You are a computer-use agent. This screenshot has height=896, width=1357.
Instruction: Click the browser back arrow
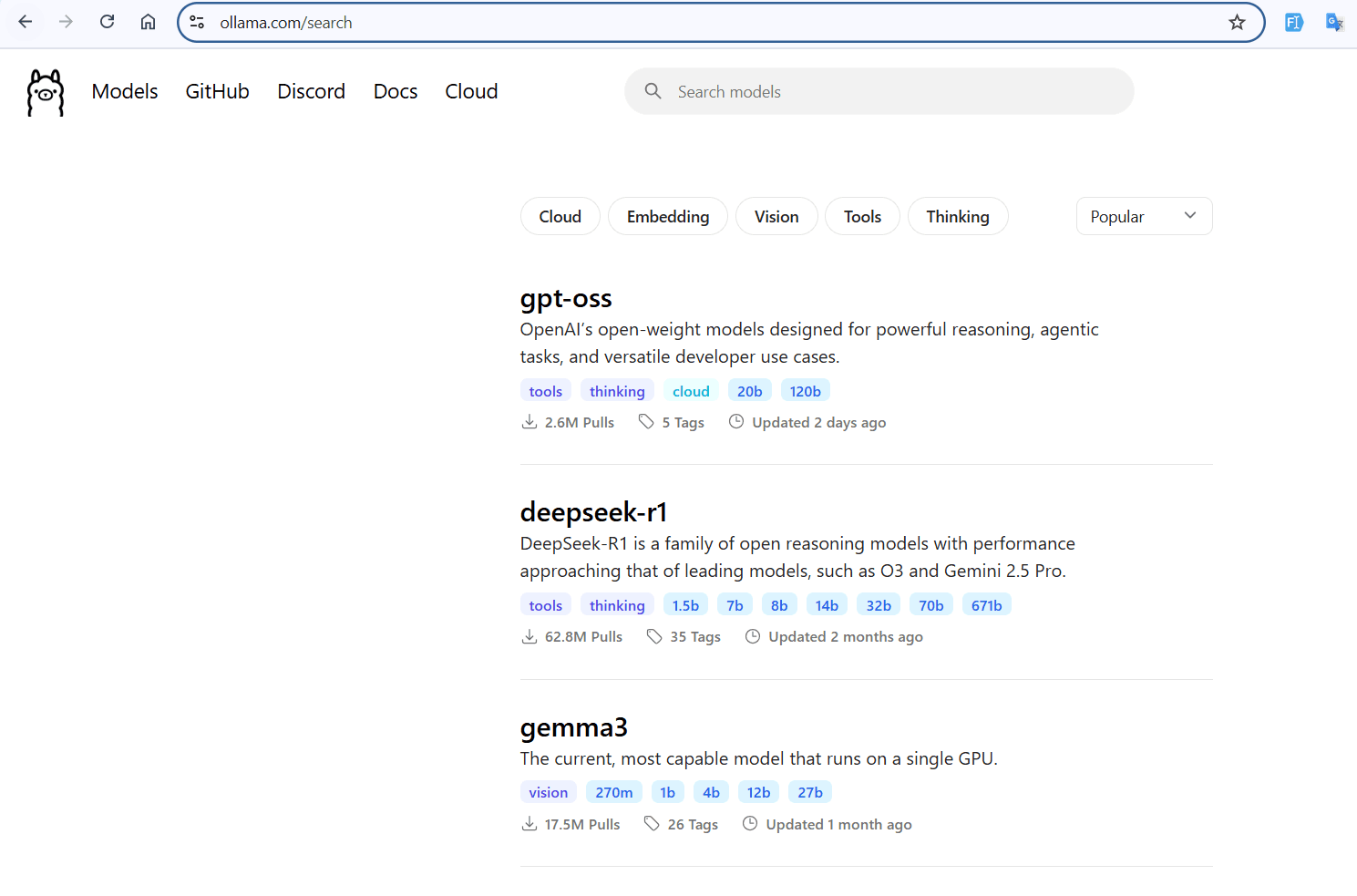point(26,22)
